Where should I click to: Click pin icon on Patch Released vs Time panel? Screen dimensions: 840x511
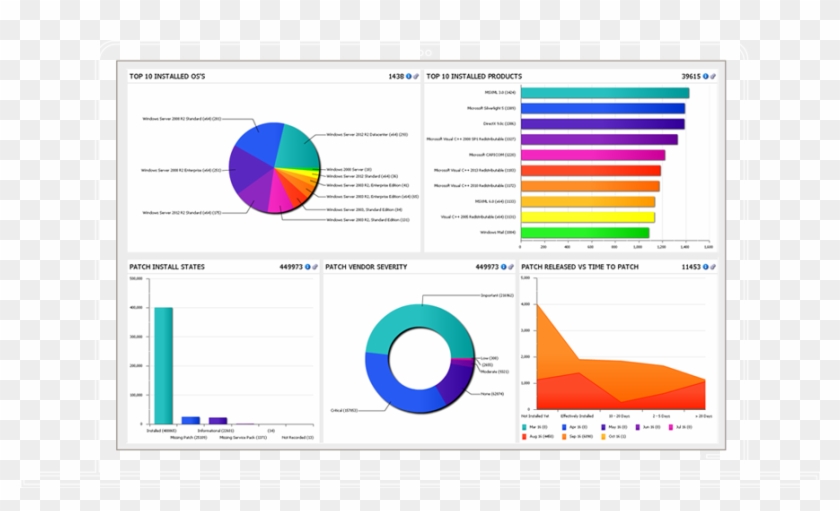(x=713, y=267)
